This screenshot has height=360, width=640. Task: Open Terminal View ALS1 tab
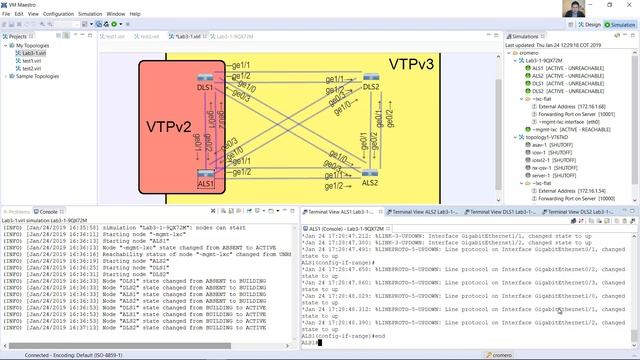click(341, 212)
